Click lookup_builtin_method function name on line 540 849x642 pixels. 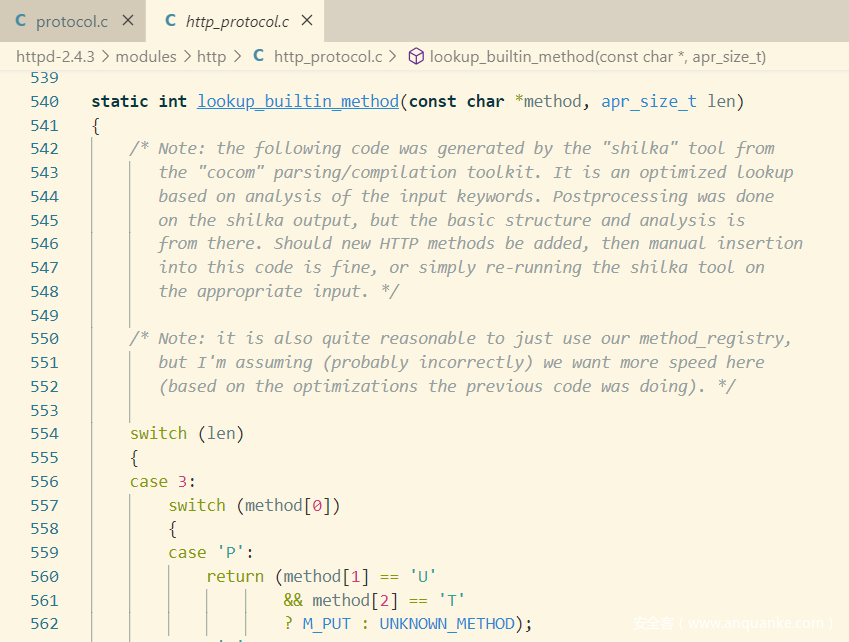pyautogui.click(x=298, y=101)
